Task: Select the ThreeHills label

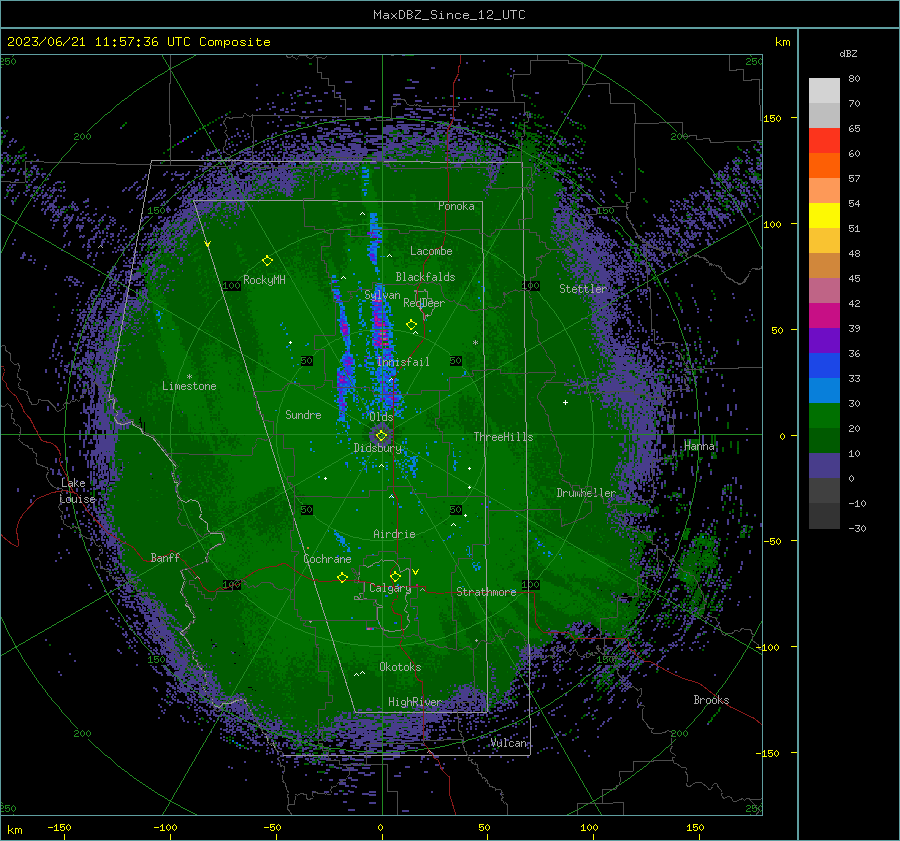Action: (503, 437)
